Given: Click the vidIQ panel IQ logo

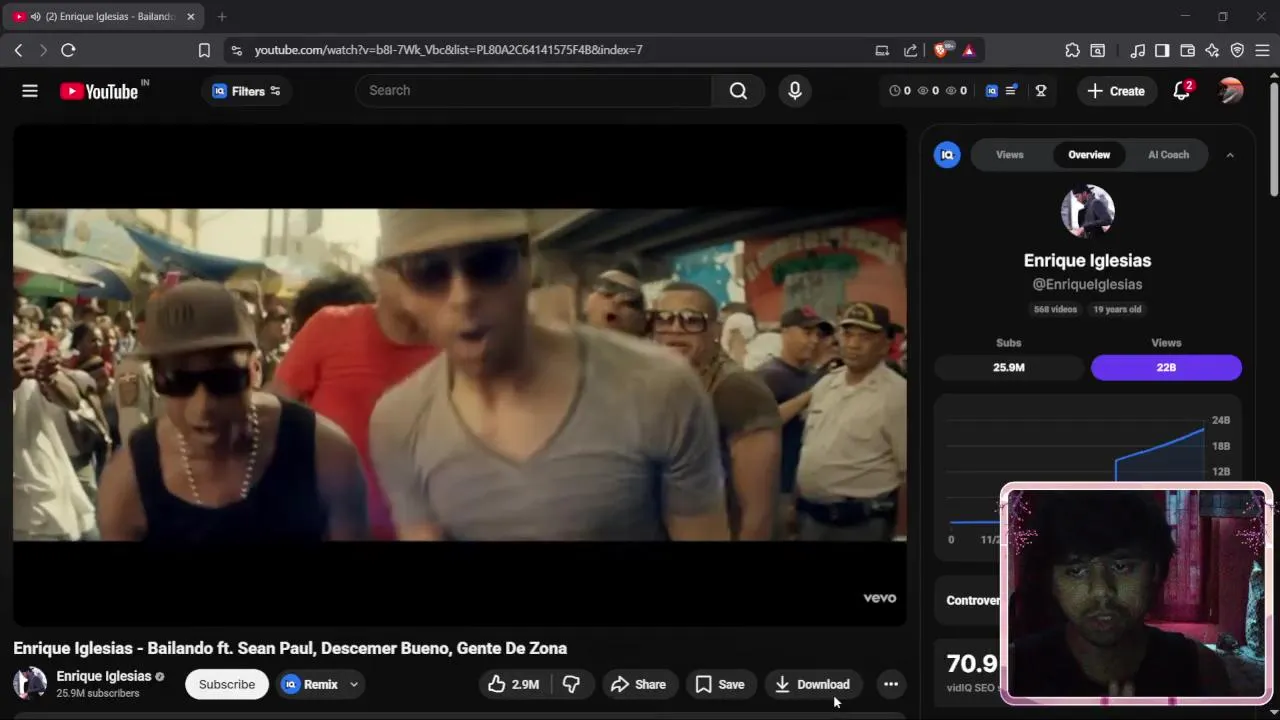Looking at the screenshot, I should tap(947, 155).
